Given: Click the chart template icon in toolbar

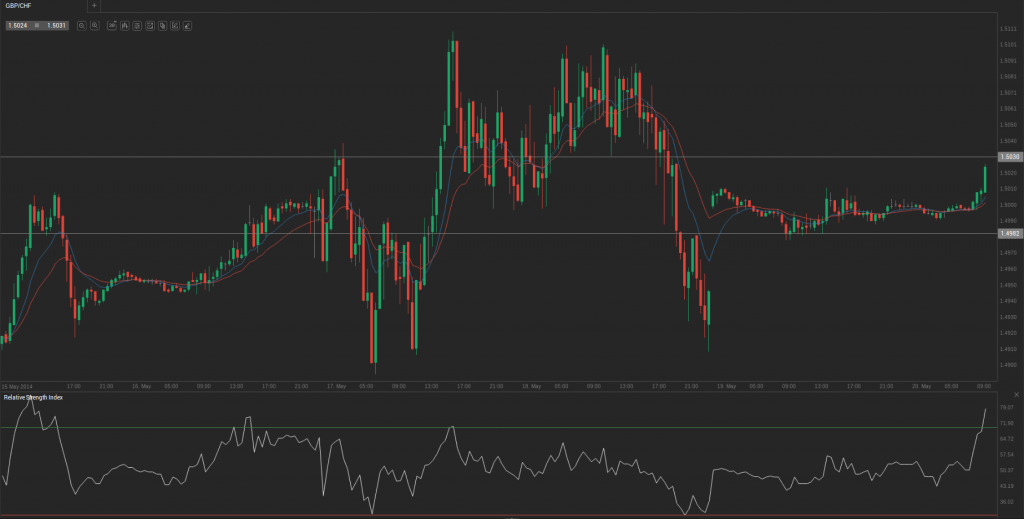Looking at the screenshot, I should coord(150,24).
